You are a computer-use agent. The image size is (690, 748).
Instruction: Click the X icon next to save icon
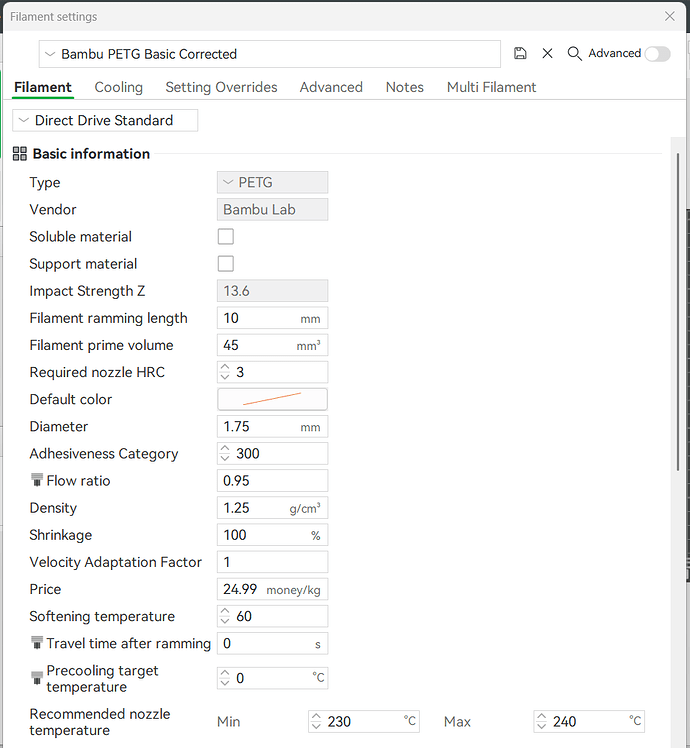(x=547, y=53)
